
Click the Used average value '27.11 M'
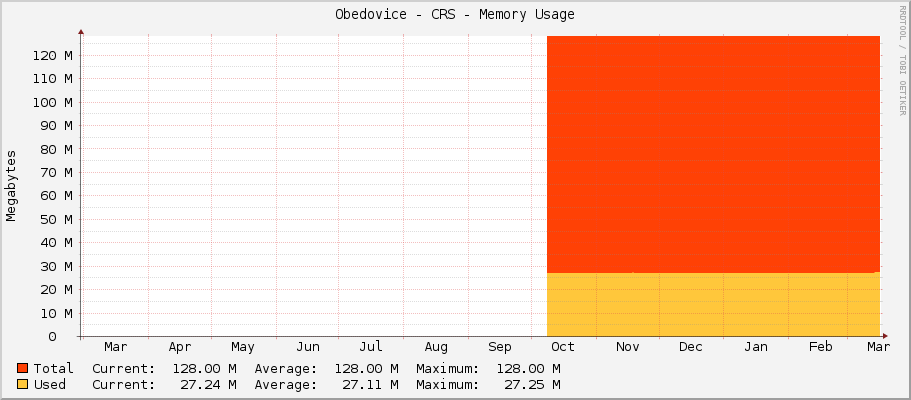pyautogui.click(x=371, y=384)
